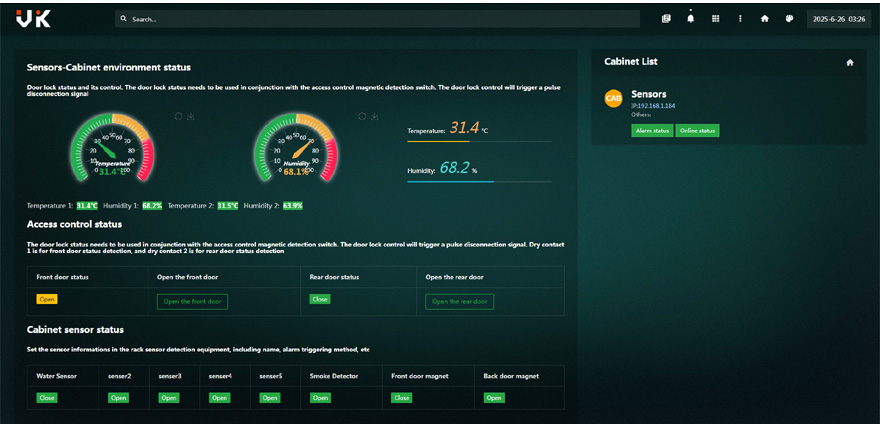880x424 pixels.
Task: Download the Temperature gauge as image
Action: tap(190, 116)
